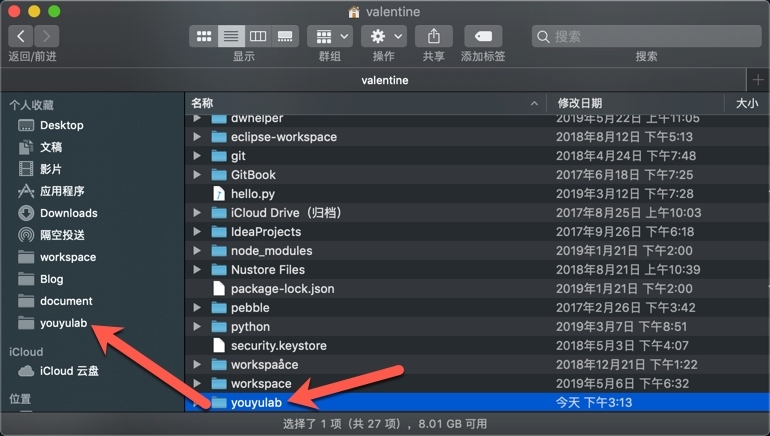The width and height of the screenshot is (770, 436).
Task: Open iCloud Drive in sidebar
Action: coord(70,371)
